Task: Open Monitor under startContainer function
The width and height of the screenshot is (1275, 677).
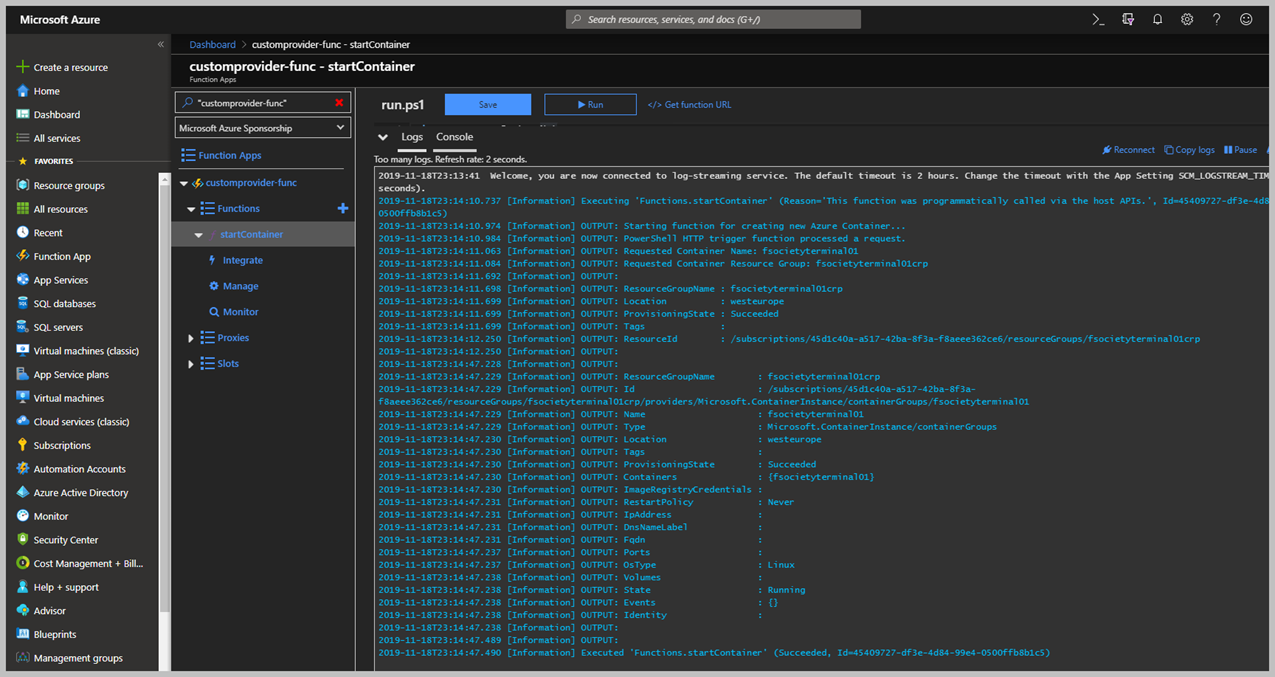Action: coord(233,312)
